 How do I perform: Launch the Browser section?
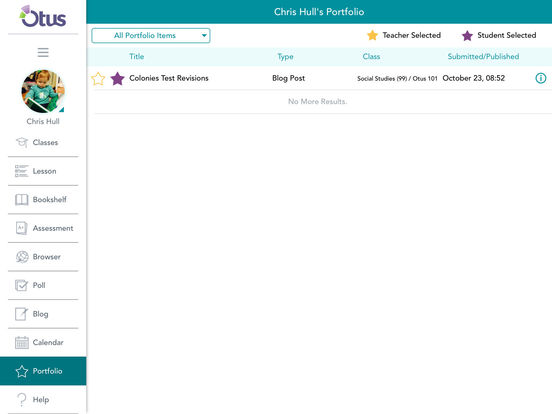pyautogui.click(x=43, y=257)
